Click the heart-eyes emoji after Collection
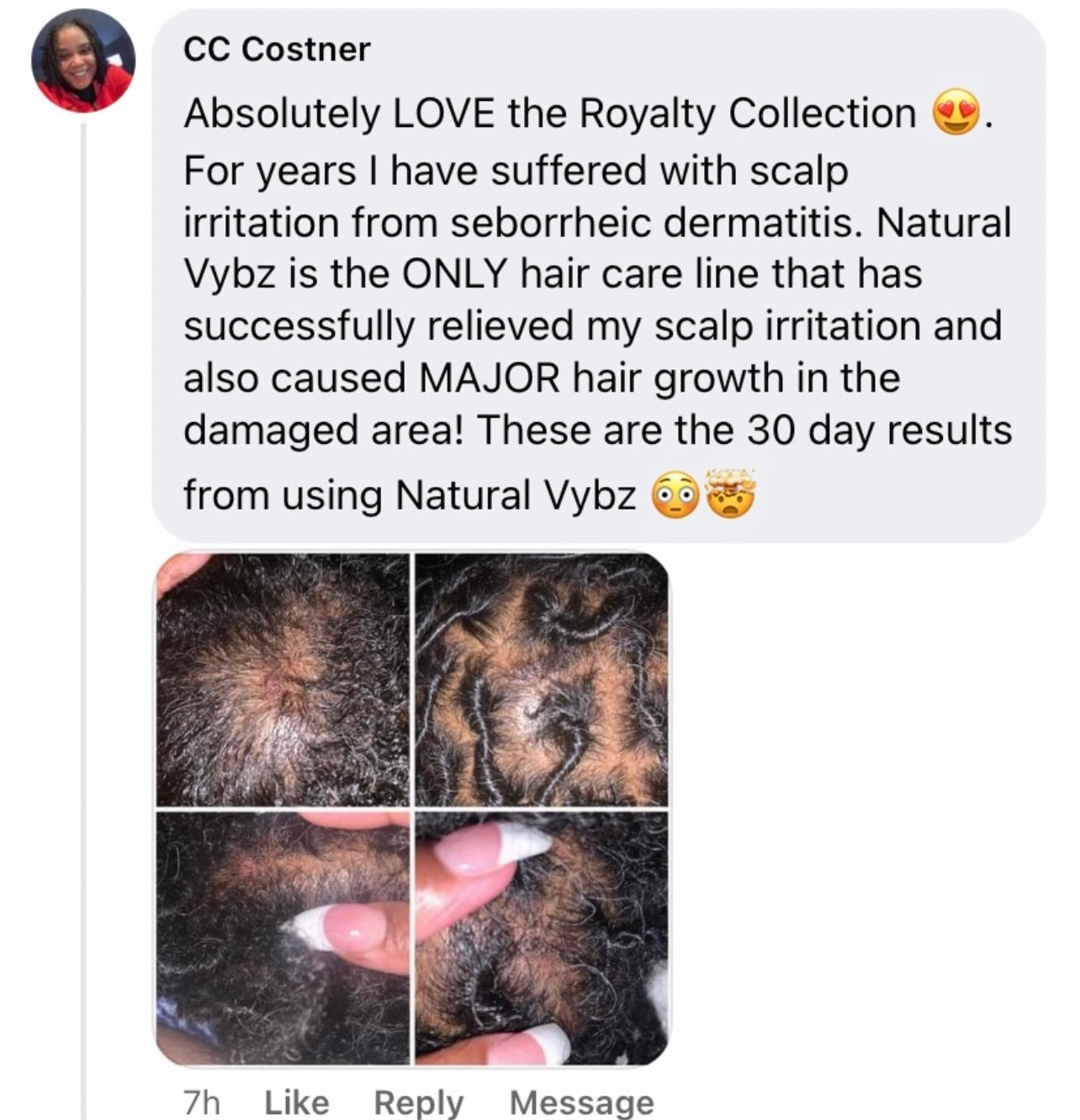The image size is (1080, 1120). click(x=956, y=115)
